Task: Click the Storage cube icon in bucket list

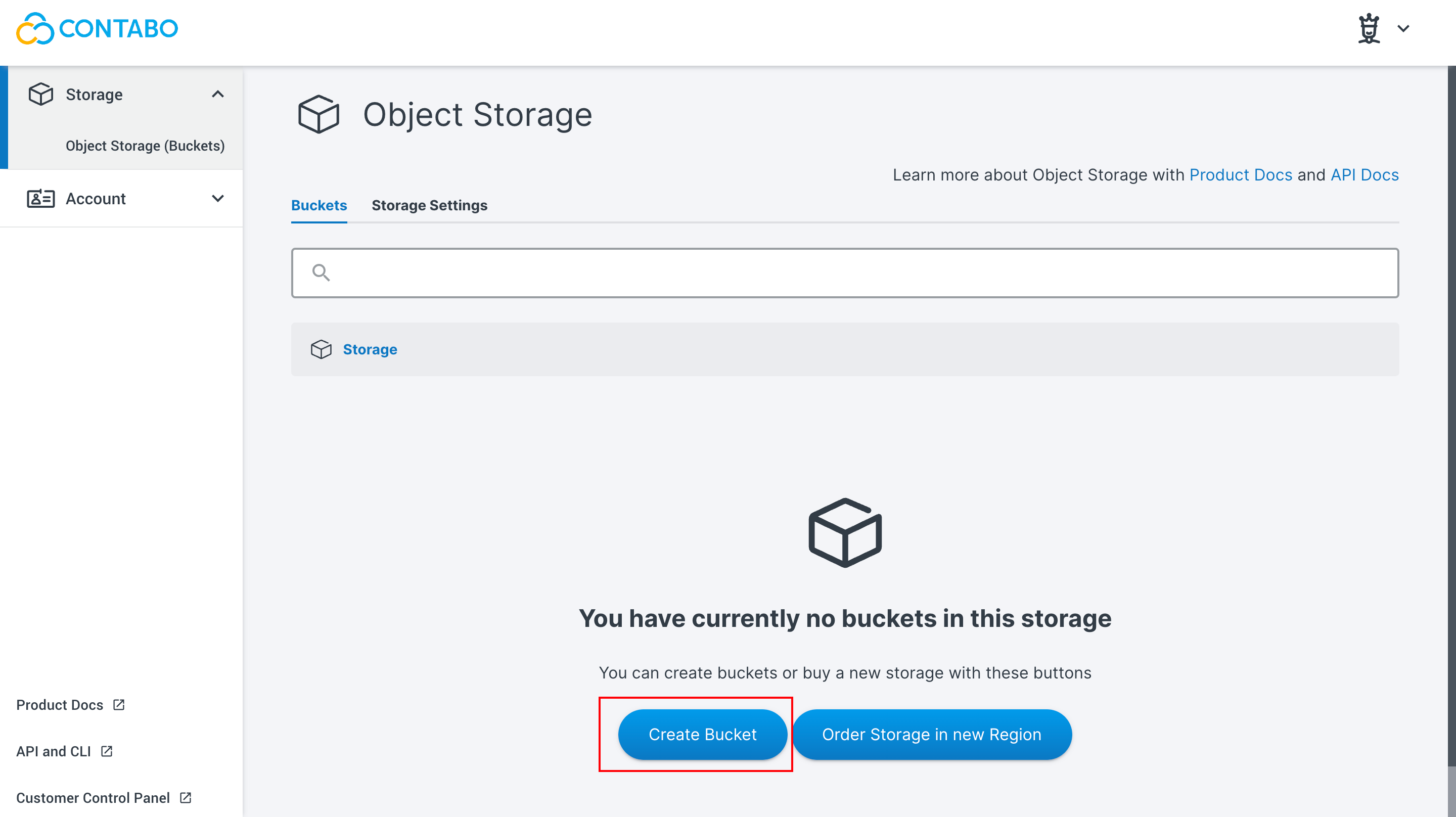Action: pyautogui.click(x=321, y=349)
